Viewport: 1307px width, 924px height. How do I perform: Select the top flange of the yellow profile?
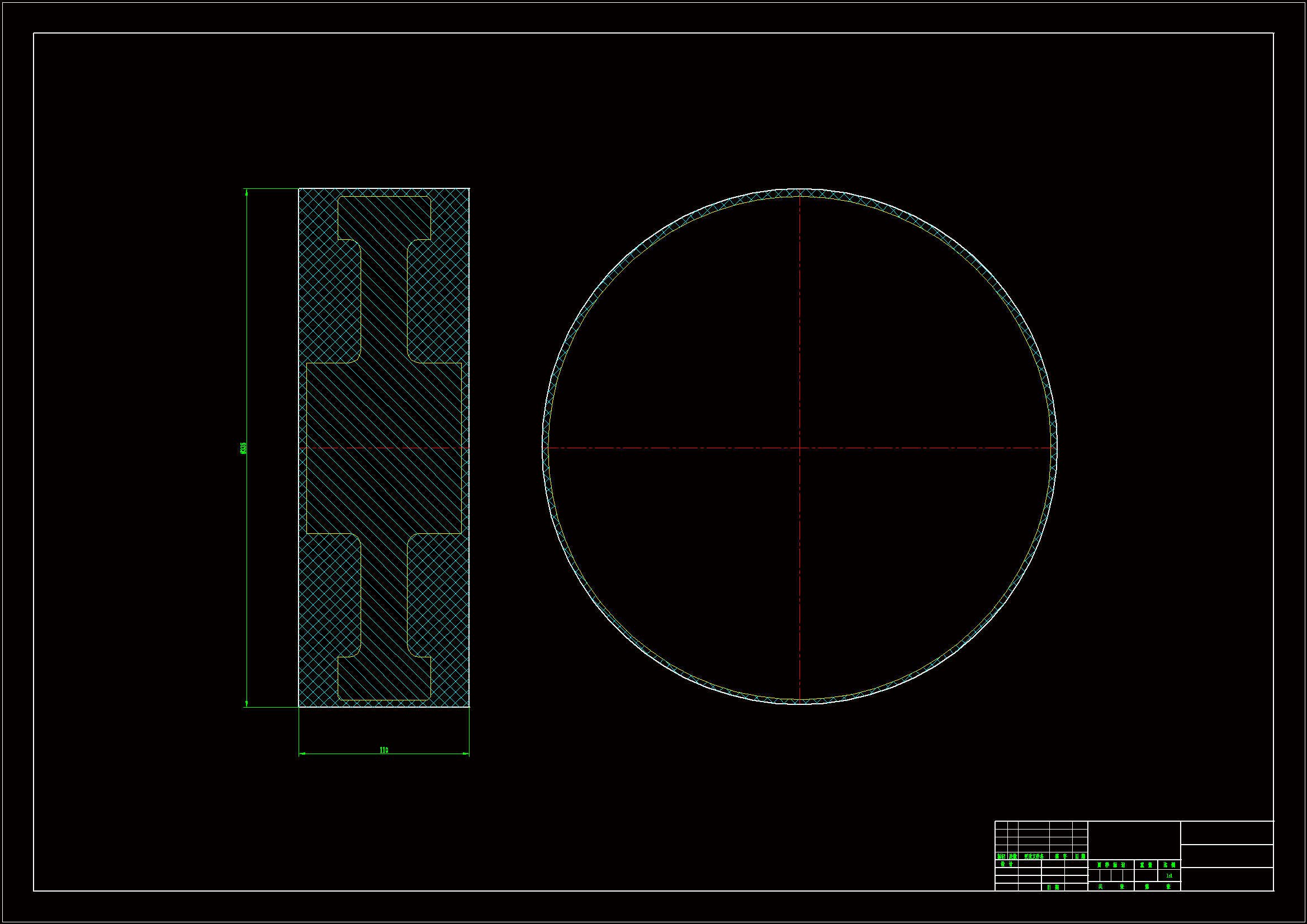pyautogui.click(x=383, y=217)
